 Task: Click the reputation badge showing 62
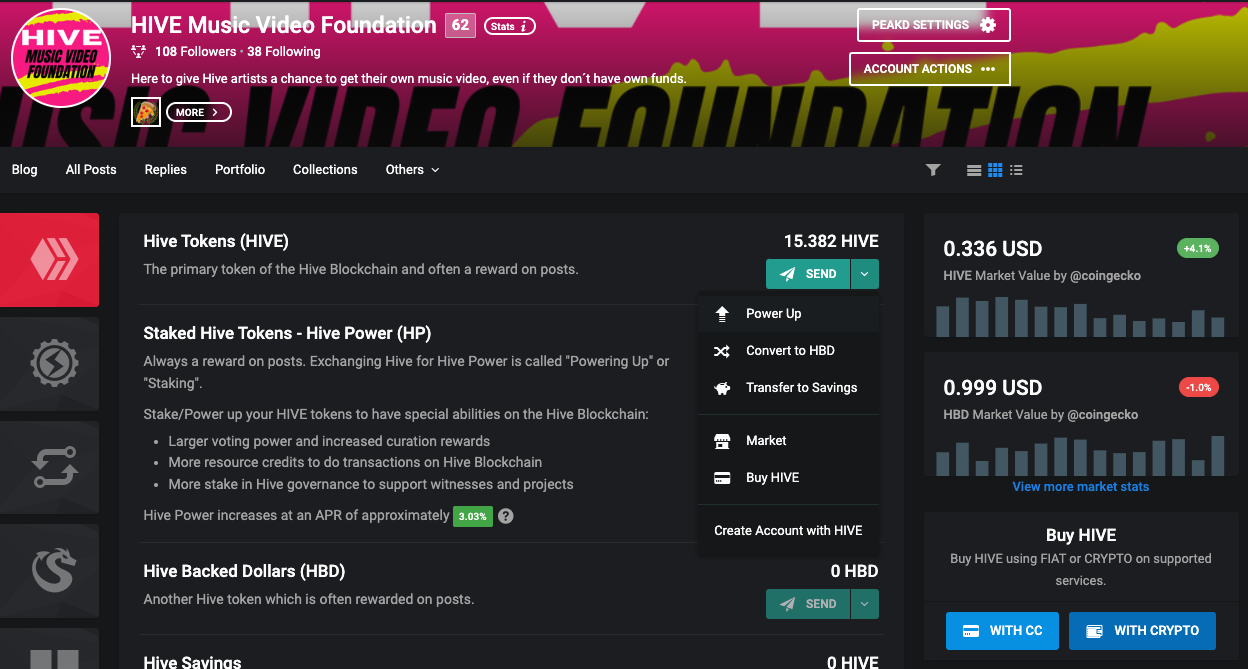(x=460, y=26)
